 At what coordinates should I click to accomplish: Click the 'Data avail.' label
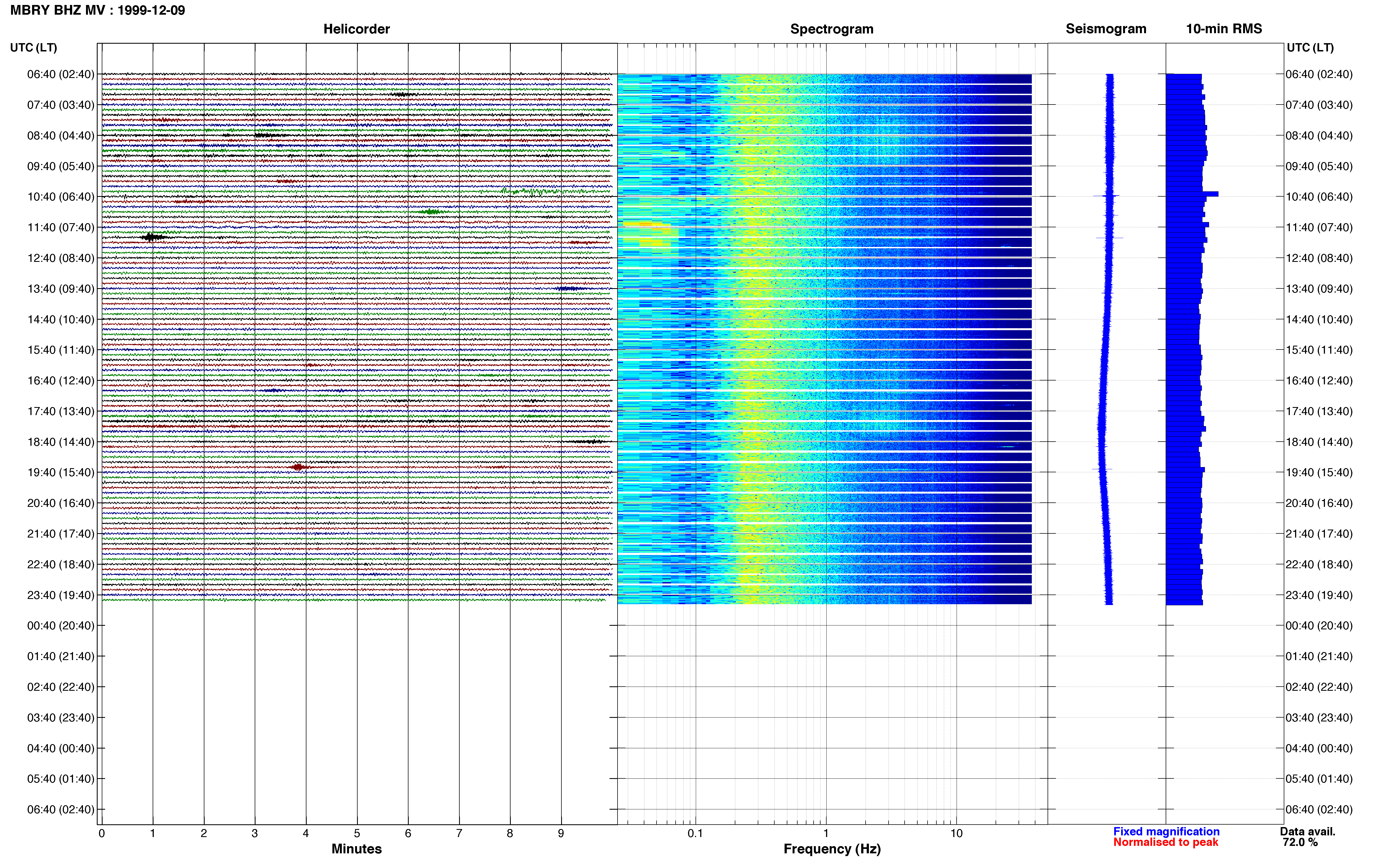click(x=1308, y=831)
